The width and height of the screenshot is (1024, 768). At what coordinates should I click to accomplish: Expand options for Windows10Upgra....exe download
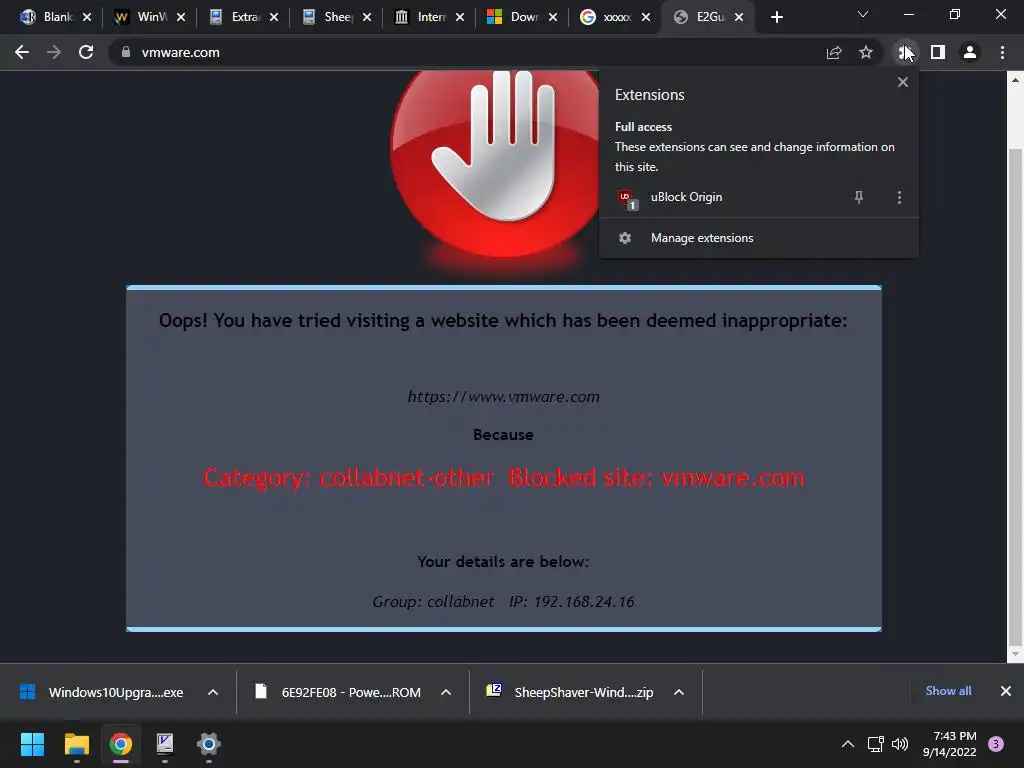point(213,692)
